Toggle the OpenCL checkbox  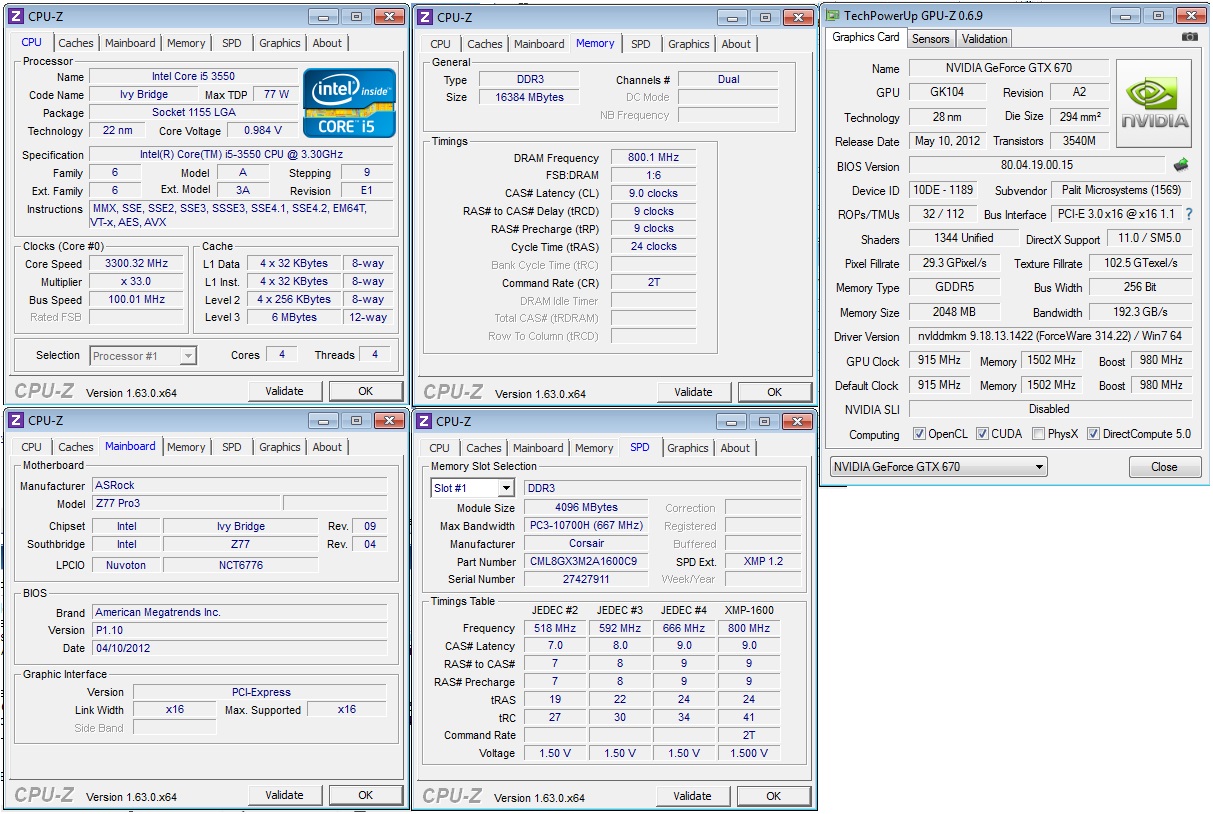pyautogui.click(x=919, y=434)
